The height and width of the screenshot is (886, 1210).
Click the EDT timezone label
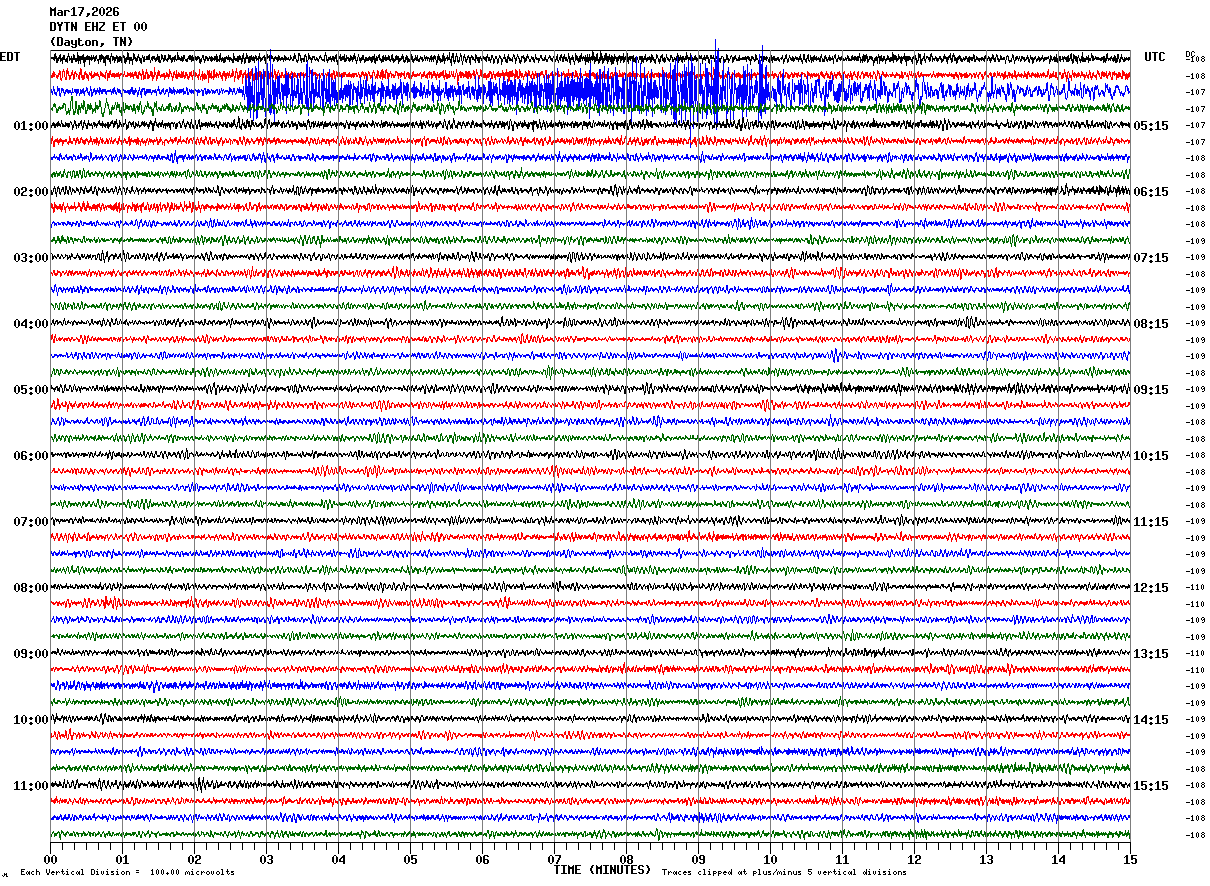pyautogui.click(x=10, y=57)
